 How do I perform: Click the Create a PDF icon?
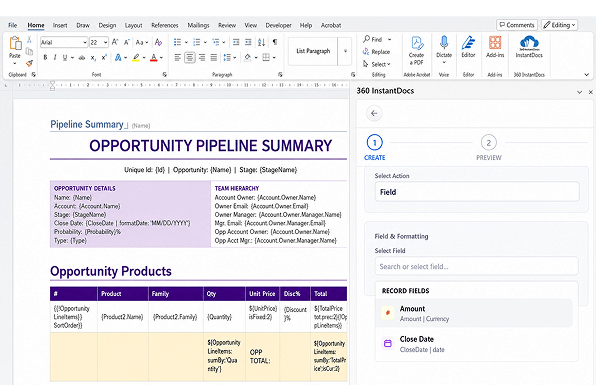417,50
